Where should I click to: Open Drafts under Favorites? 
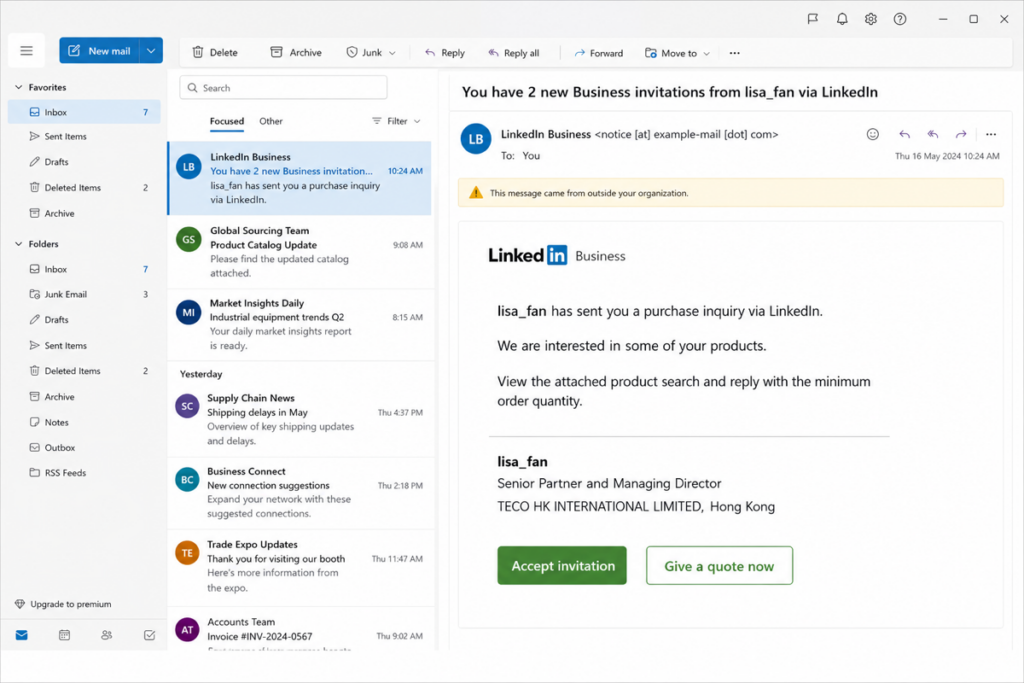[x=84, y=162]
